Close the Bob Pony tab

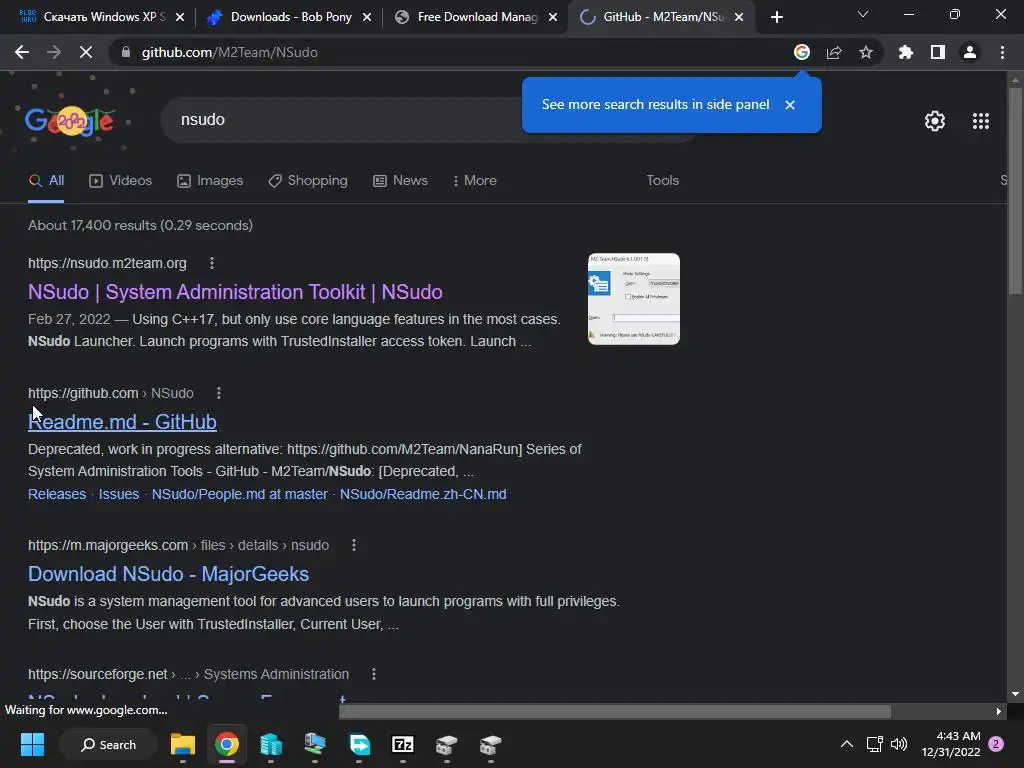click(367, 17)
